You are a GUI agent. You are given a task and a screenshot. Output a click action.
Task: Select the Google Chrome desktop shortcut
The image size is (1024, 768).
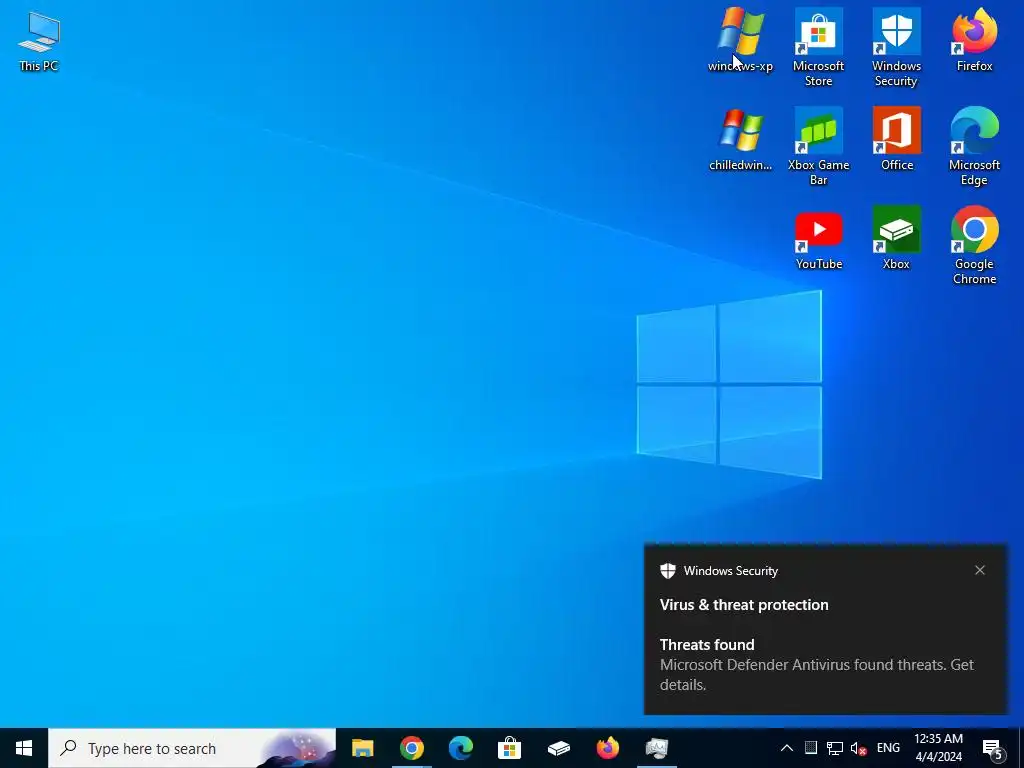(974, 246)
